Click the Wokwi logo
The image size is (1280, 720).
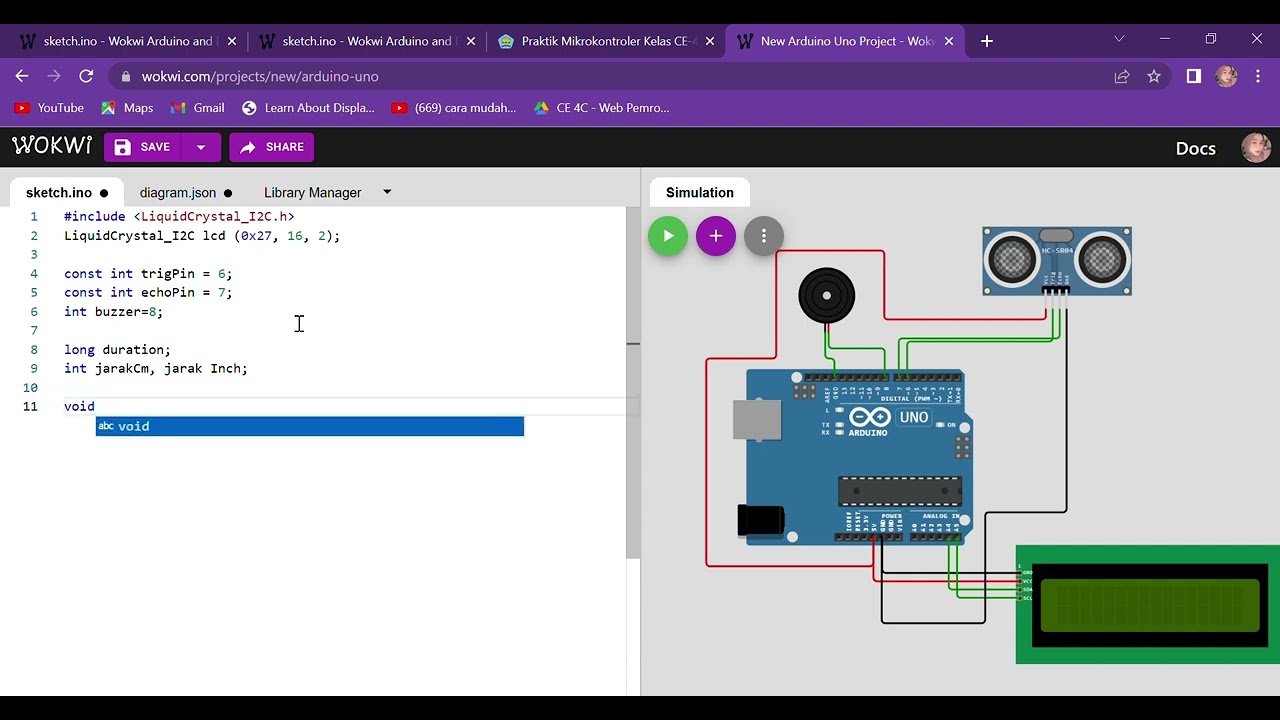click(52, 146)
